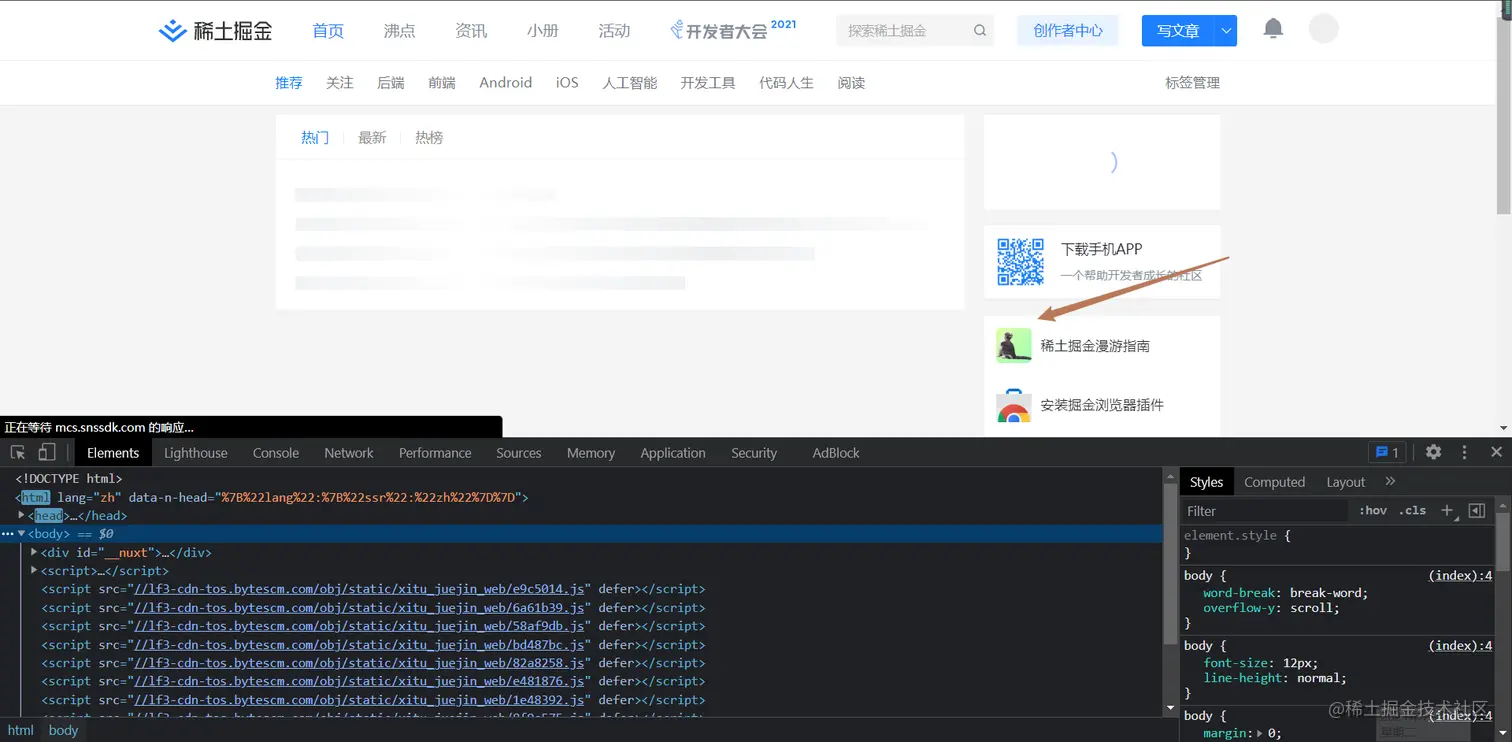This screenshot has width=1512, height=742.
Task: Collapse the body element node
Action: pyautogui.click(x=22, y=534)
